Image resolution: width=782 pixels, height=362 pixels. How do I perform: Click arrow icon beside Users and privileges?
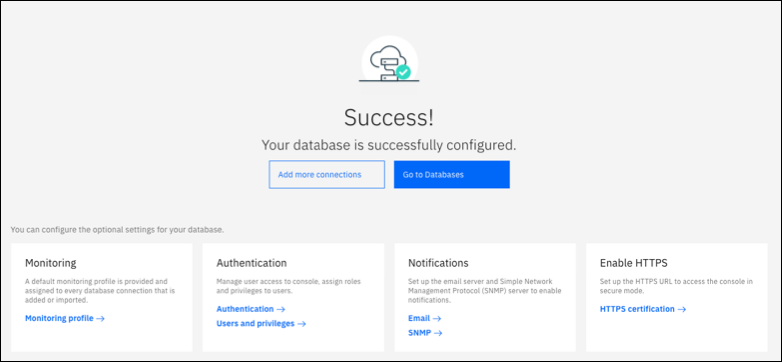pyautogui.click(x=301, y=324)
